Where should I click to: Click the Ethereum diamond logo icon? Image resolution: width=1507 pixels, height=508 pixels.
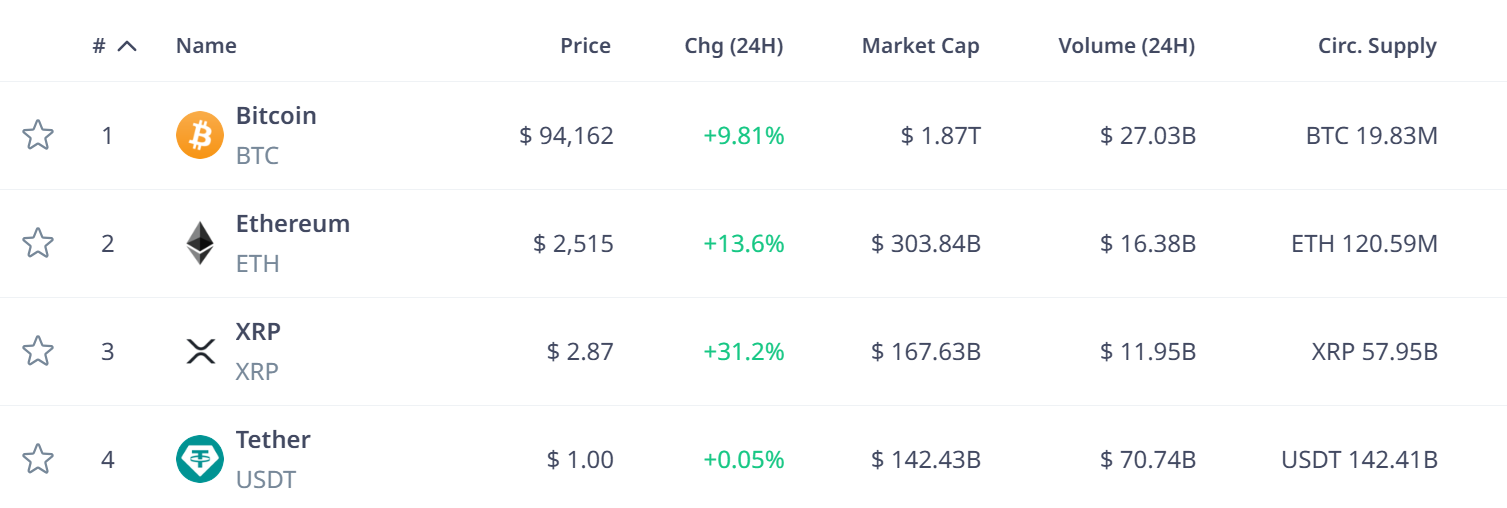pos(200,243)
